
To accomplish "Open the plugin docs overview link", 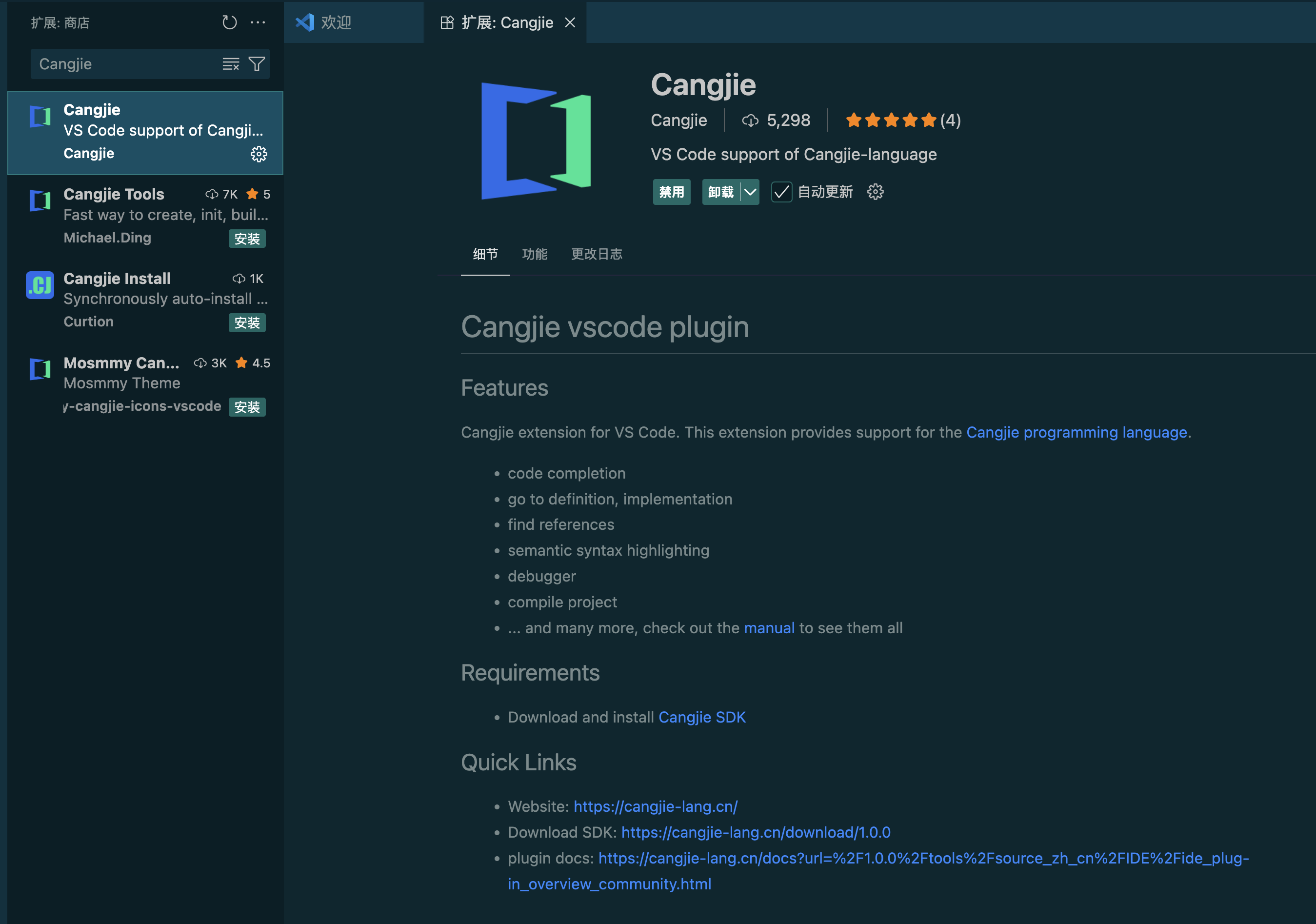I will point(923,858).
